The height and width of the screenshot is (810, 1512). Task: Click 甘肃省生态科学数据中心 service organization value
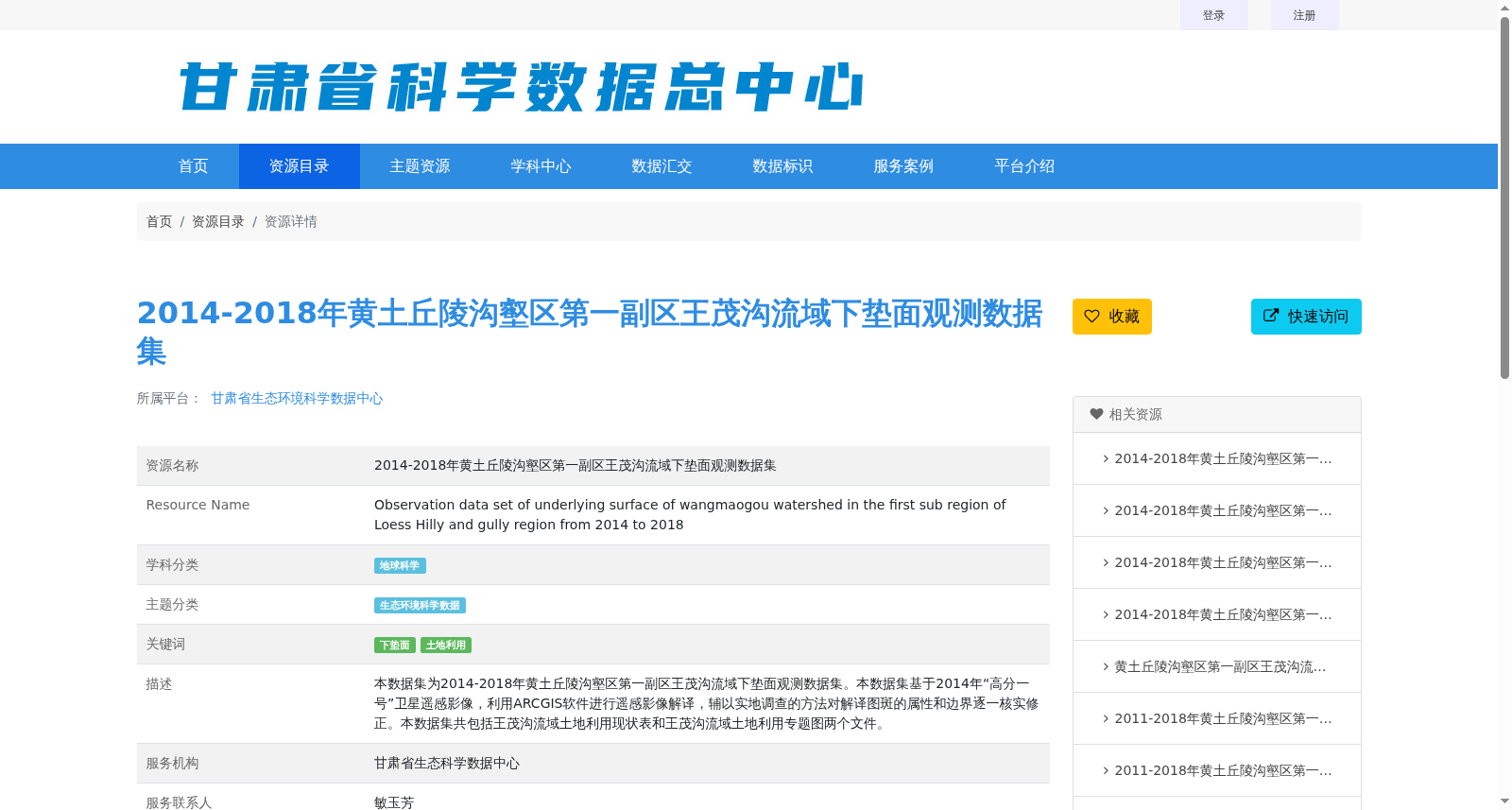(x=447, y=764)
